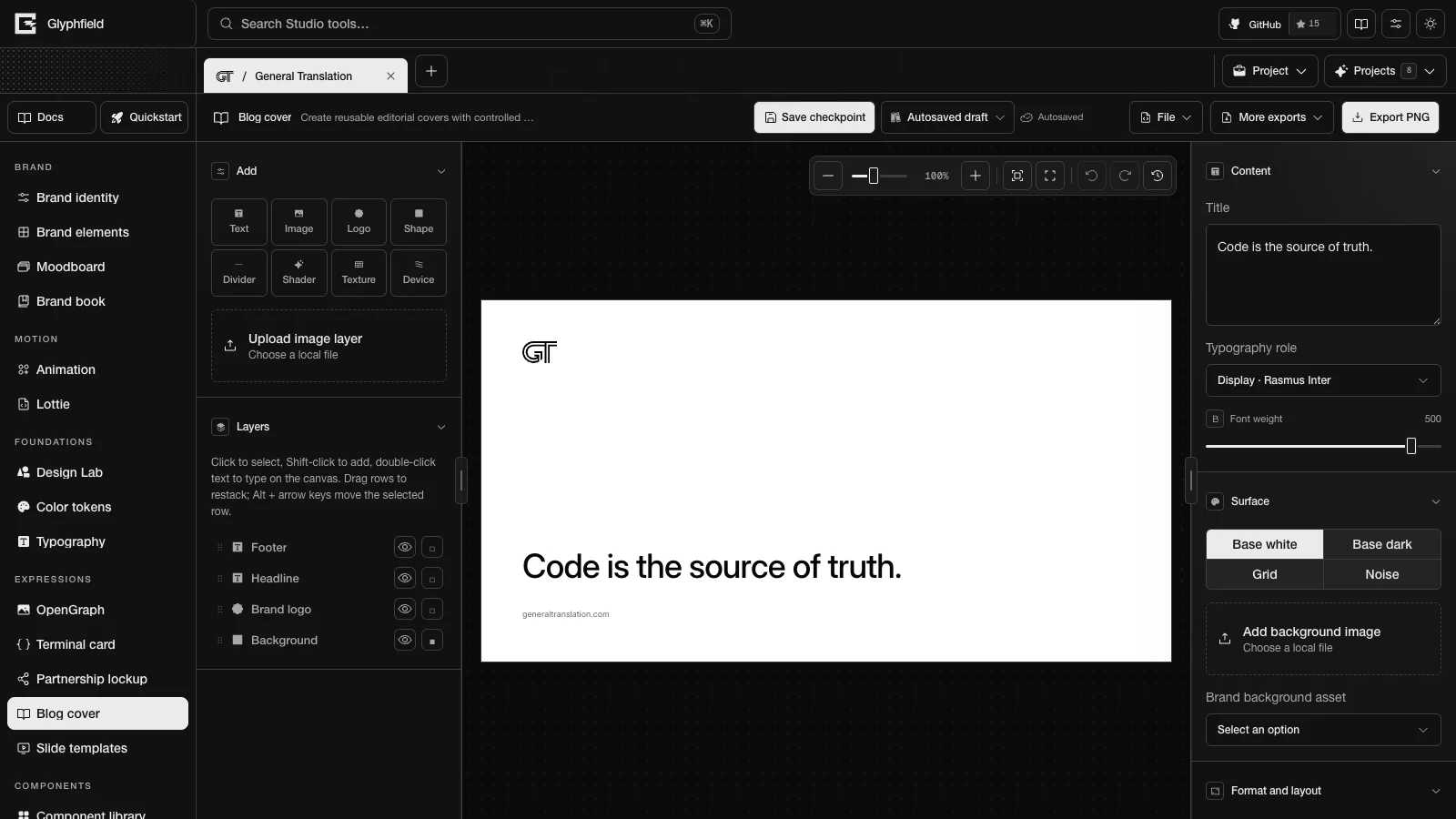Hide the Background layer
This screenshot has width=1456, height=819.
[x=405, y=640]
